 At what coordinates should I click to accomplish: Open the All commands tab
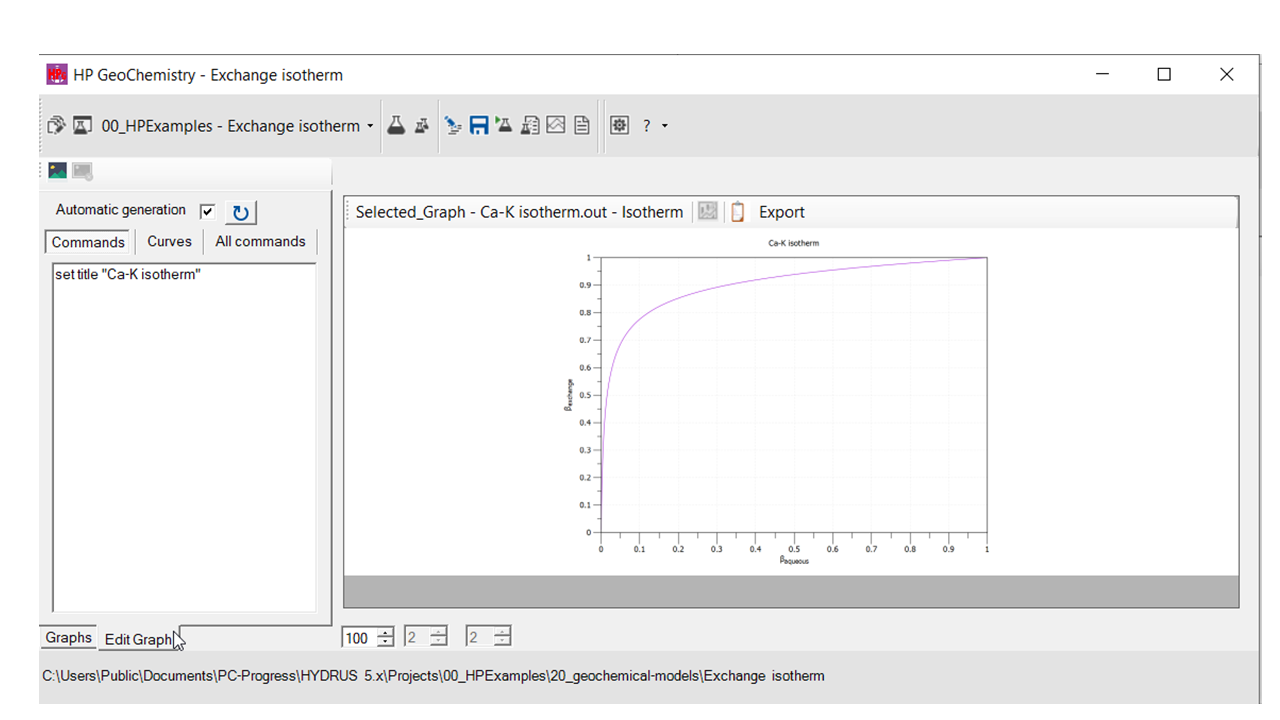click(260, 241)
